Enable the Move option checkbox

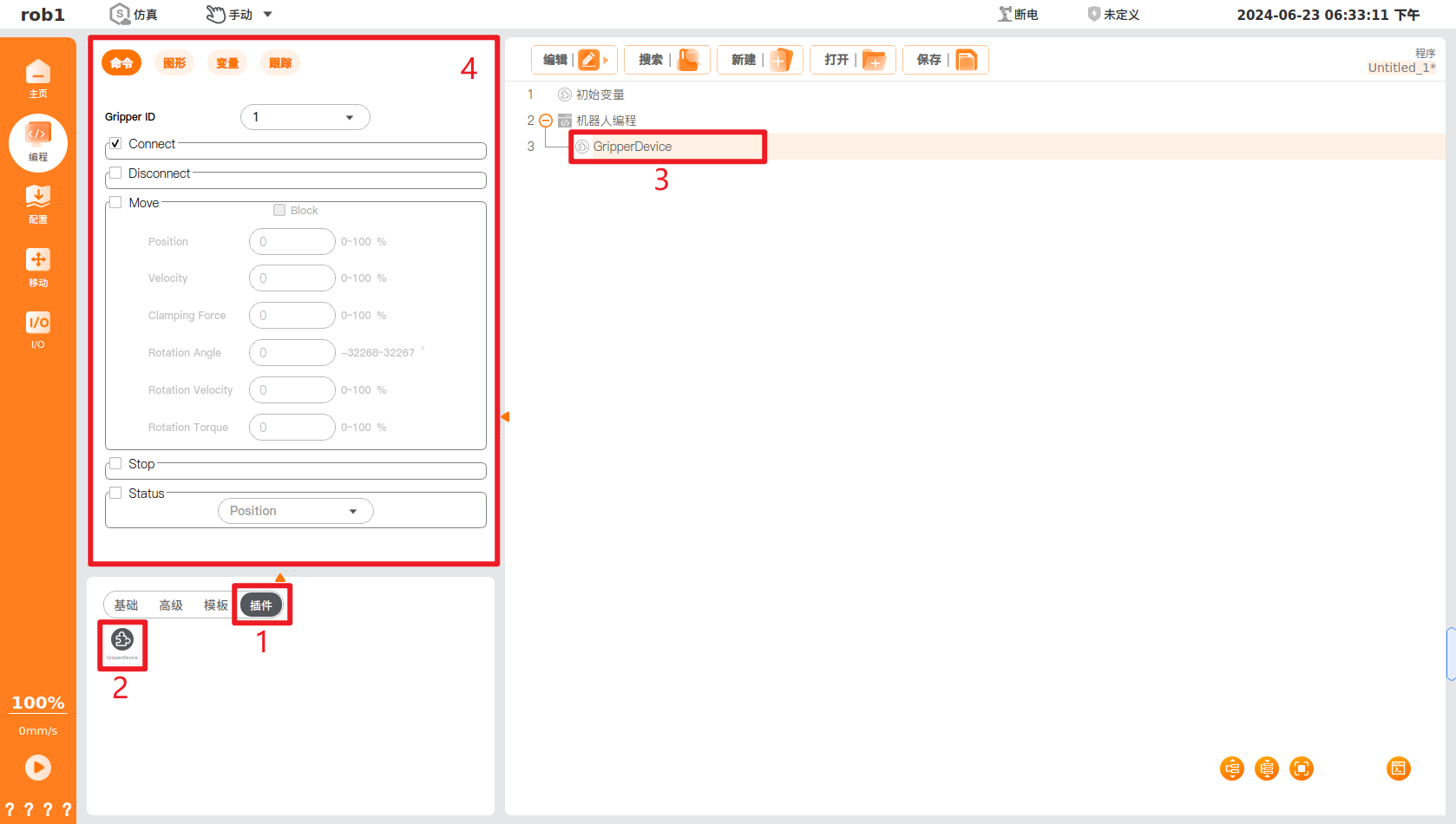(115, 201)
